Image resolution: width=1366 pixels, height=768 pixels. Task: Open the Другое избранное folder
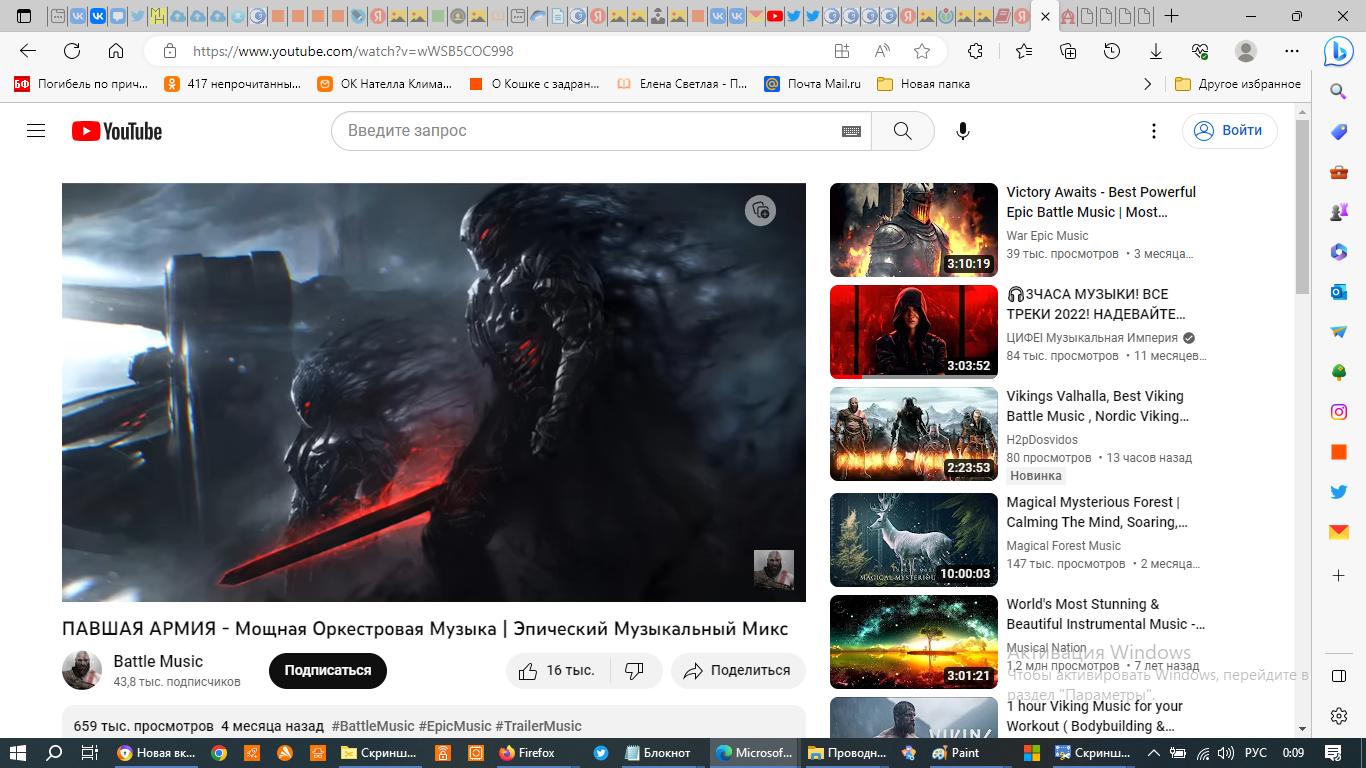click(x=1238, y=84)
